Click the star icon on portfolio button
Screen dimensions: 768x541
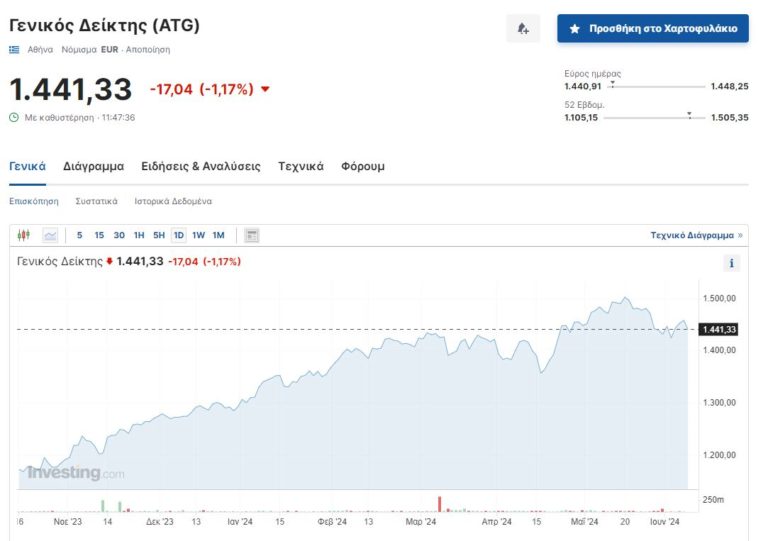coord(574,29)
